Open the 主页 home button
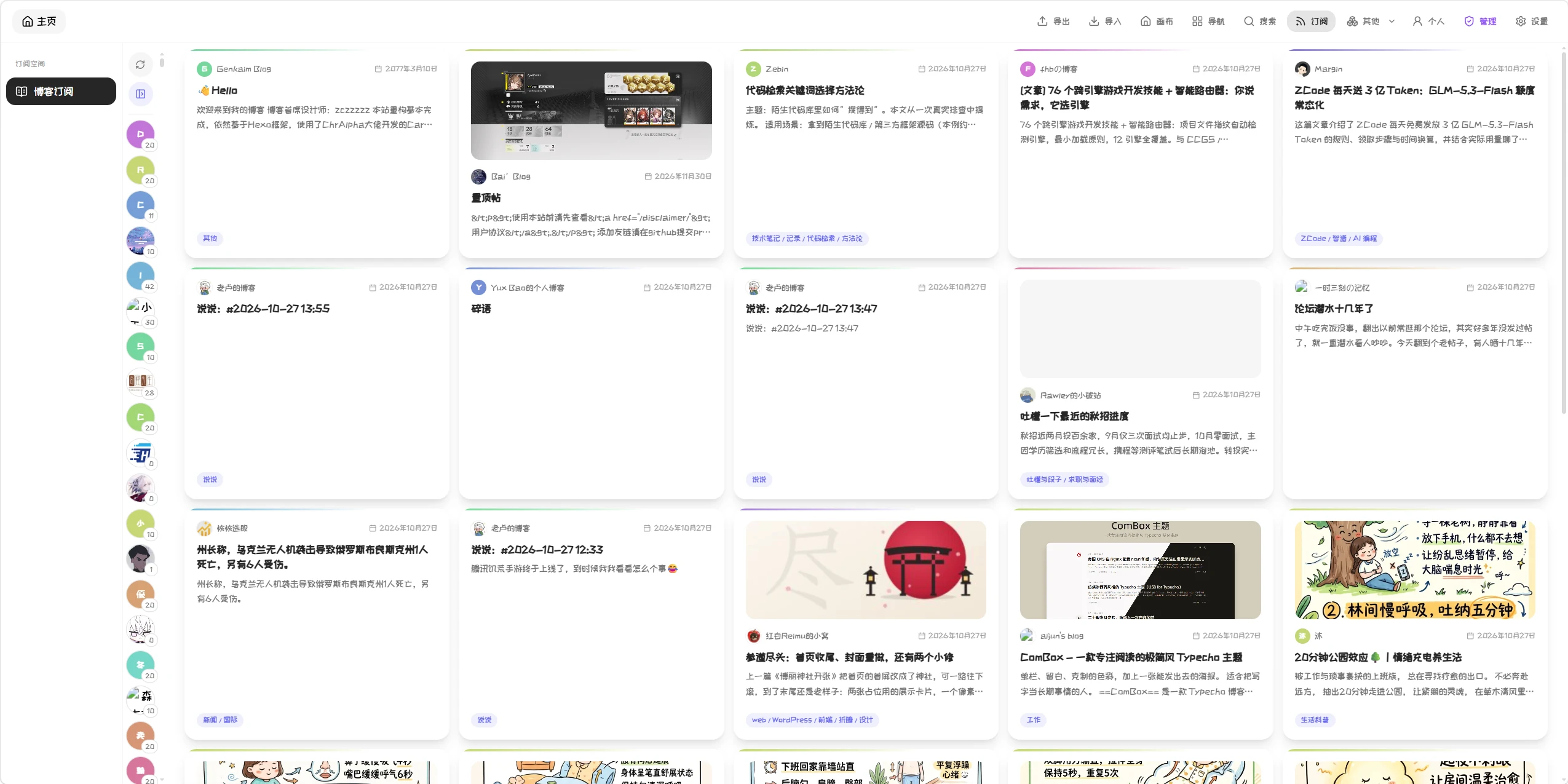Image resolution: width=1568 pixels, height=784 pixels. click(x=39, y=22)
